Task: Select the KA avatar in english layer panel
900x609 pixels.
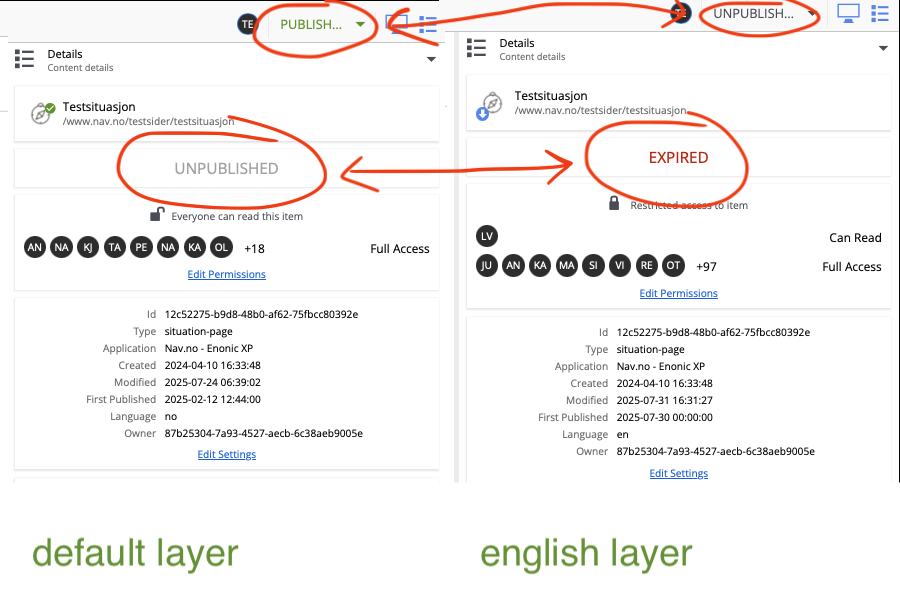Action: (x=540, y=265)
